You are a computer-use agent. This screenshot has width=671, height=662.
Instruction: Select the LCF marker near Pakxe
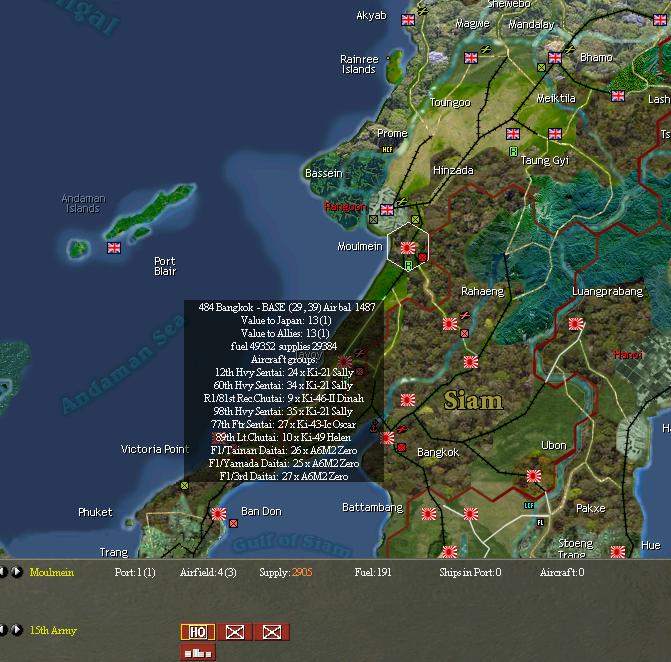[529, 505]
